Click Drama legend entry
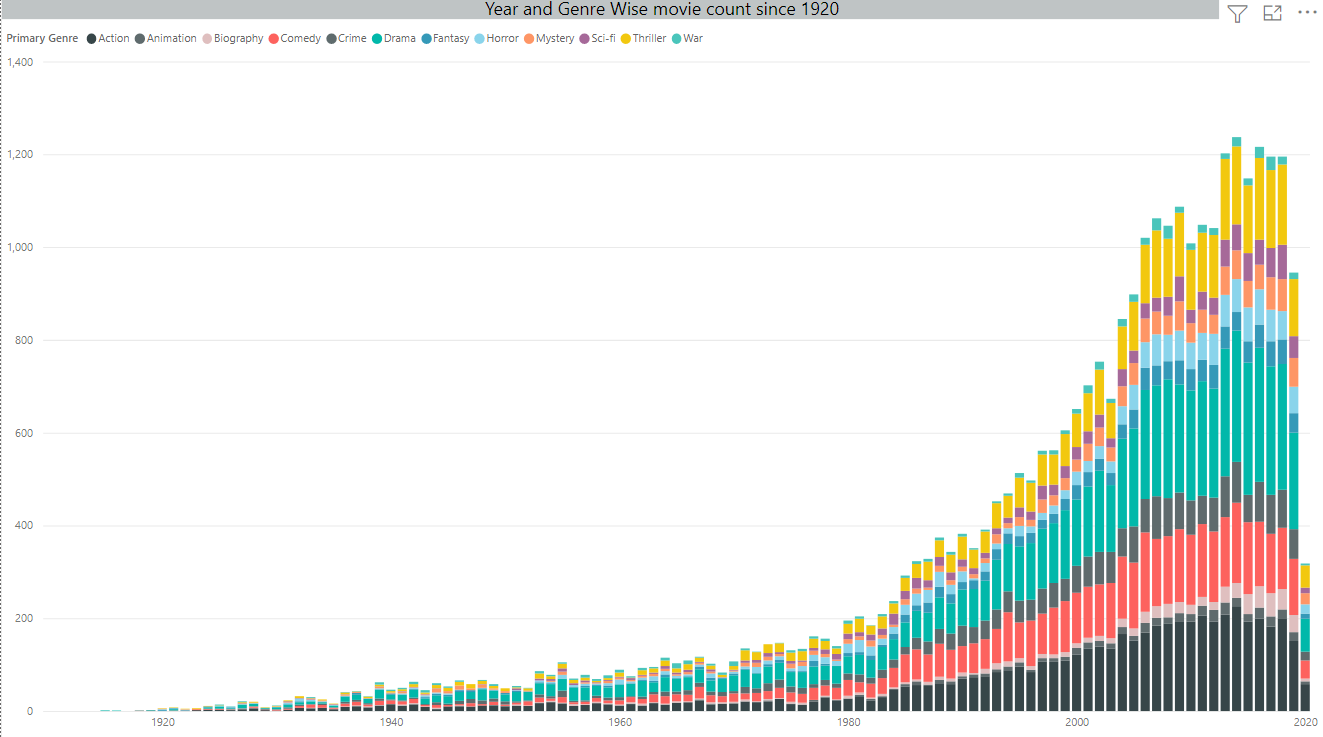1323x737 pixels. (394, 38)
